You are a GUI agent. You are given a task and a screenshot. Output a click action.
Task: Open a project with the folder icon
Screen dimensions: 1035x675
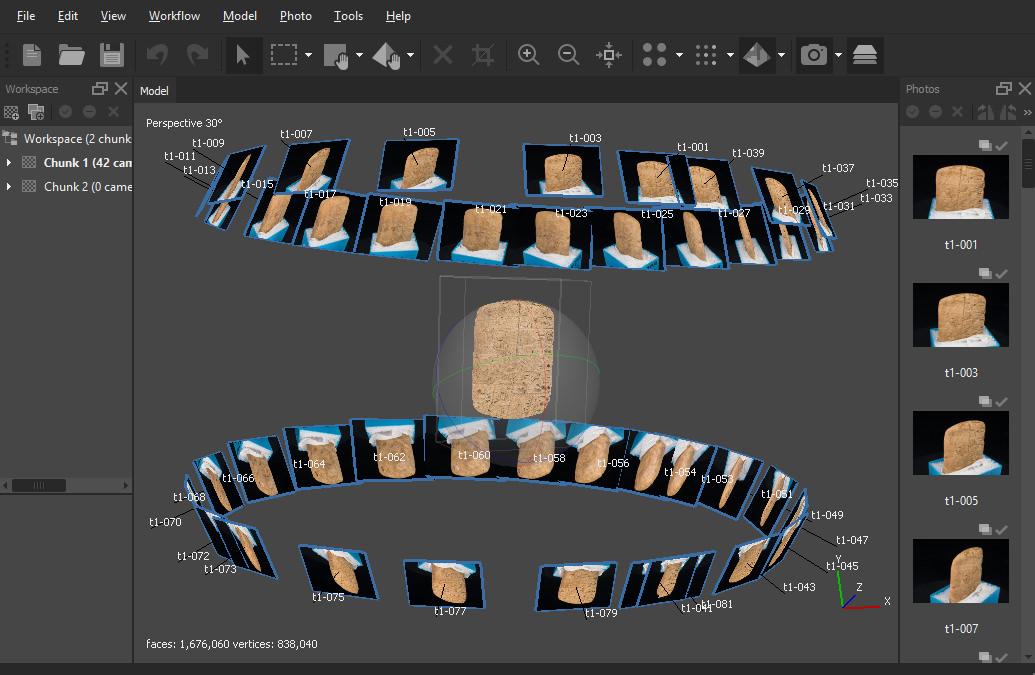(71, 55)
